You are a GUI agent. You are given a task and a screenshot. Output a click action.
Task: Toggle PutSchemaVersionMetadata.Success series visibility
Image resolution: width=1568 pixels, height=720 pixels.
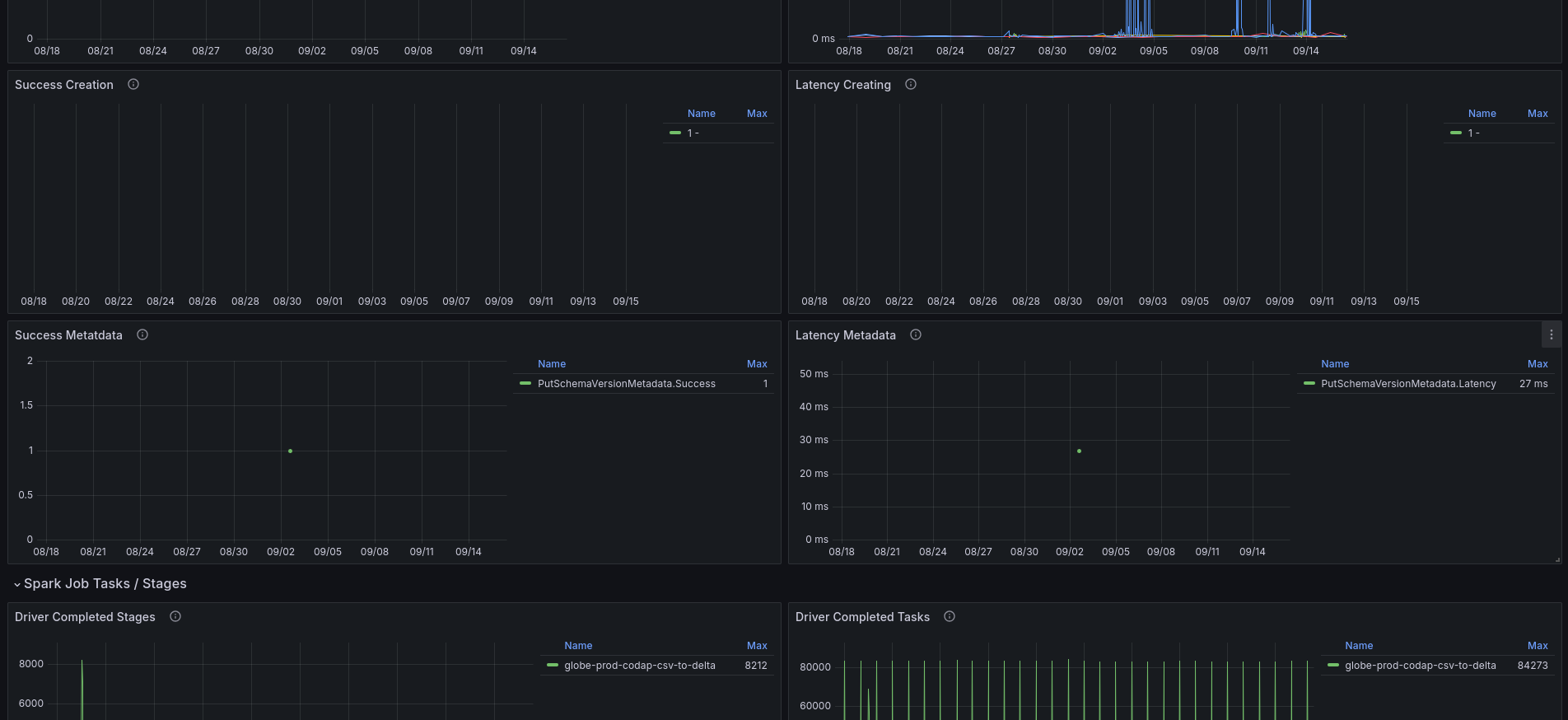point(627,384)
